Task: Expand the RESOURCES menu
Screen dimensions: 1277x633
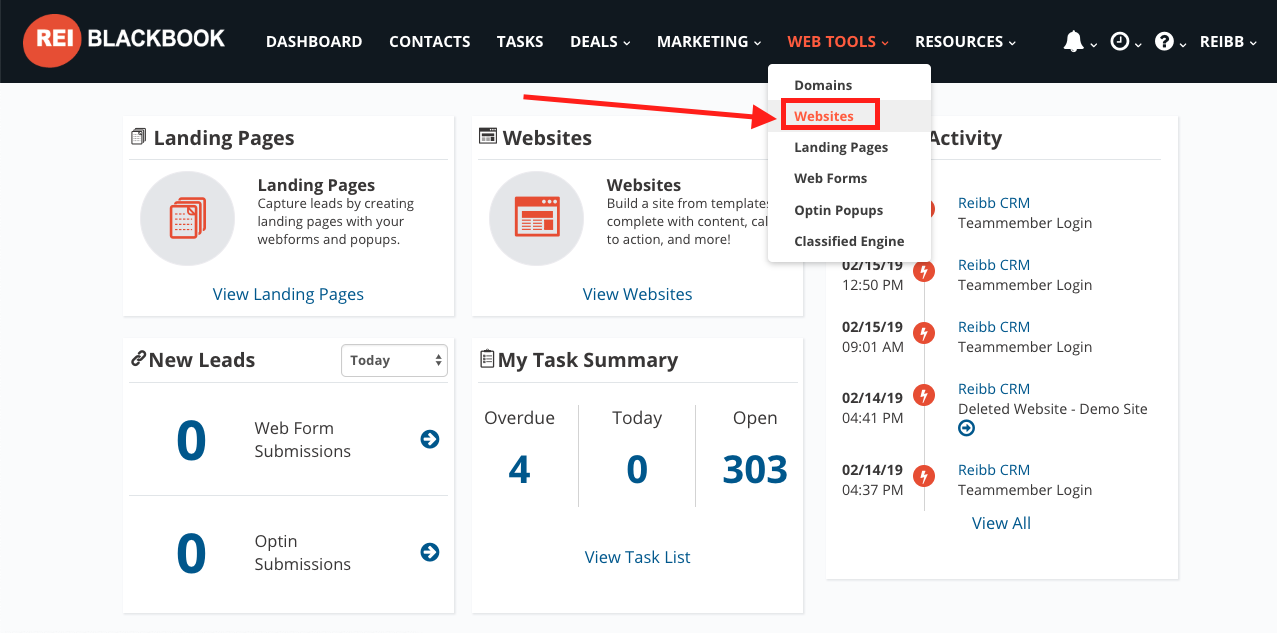Action: 965,41
